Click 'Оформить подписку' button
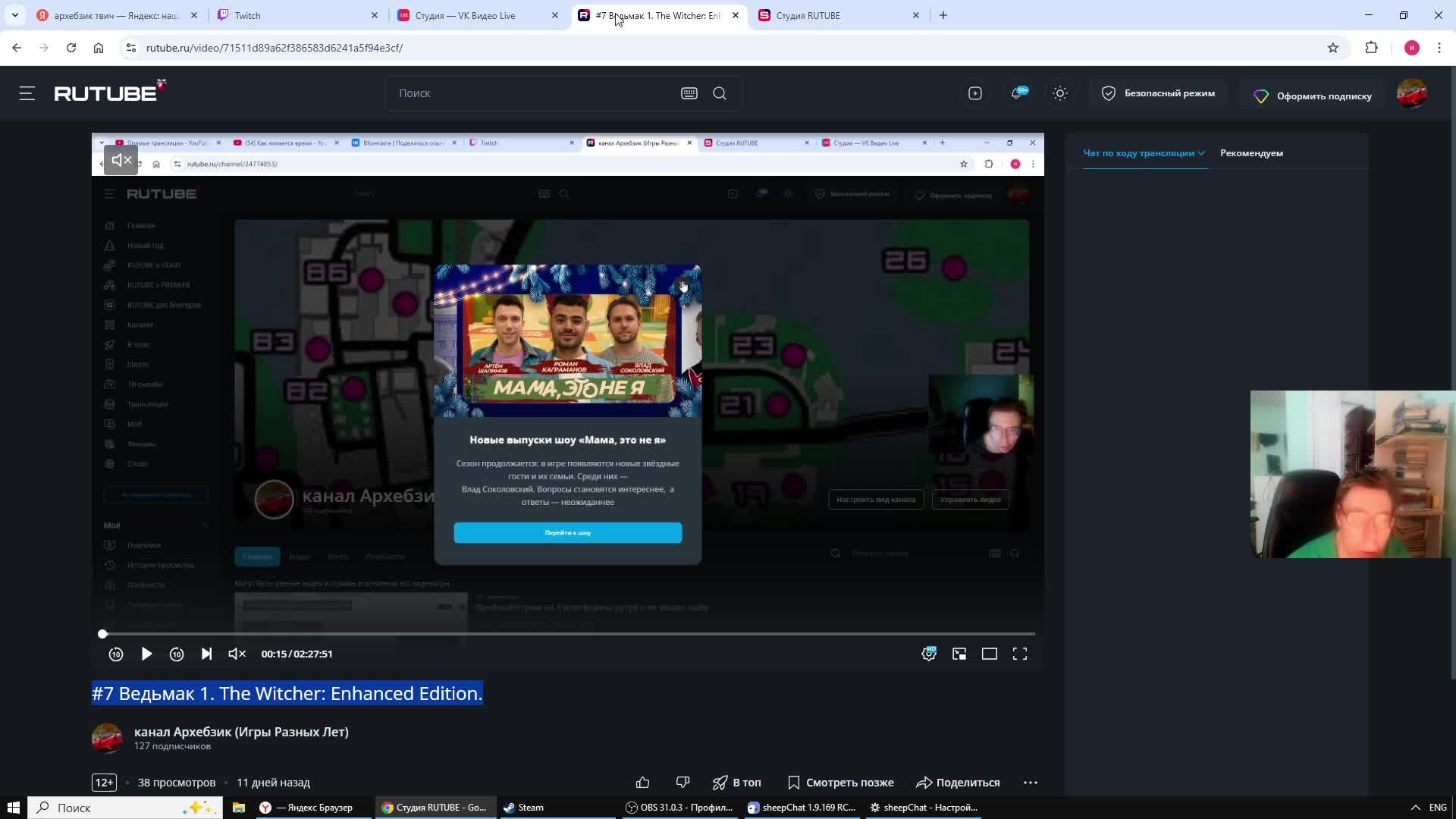This screenshot has width=1456, height=819. coord(1313,96)
